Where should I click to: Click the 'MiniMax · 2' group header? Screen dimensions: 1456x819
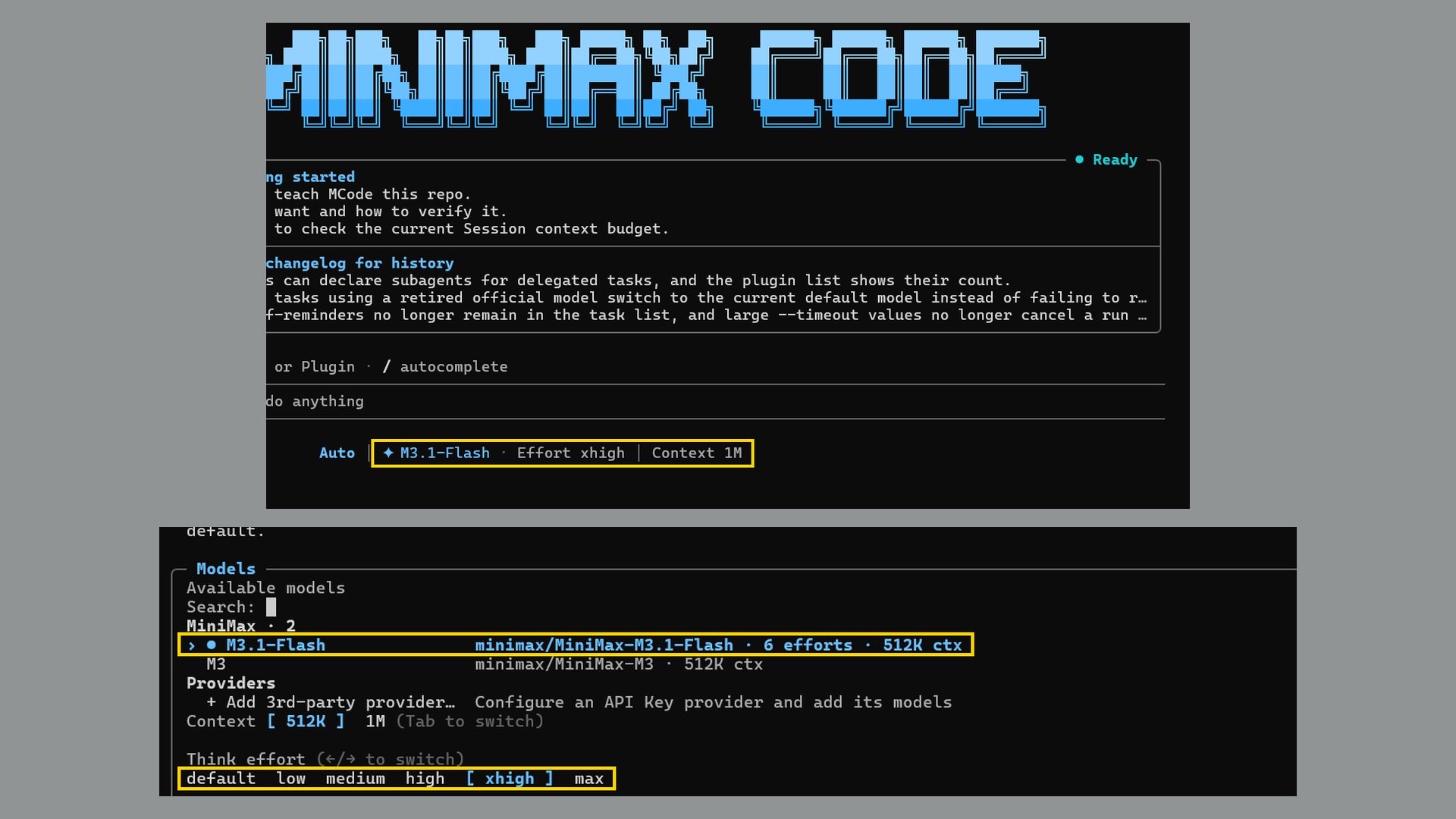241,626
